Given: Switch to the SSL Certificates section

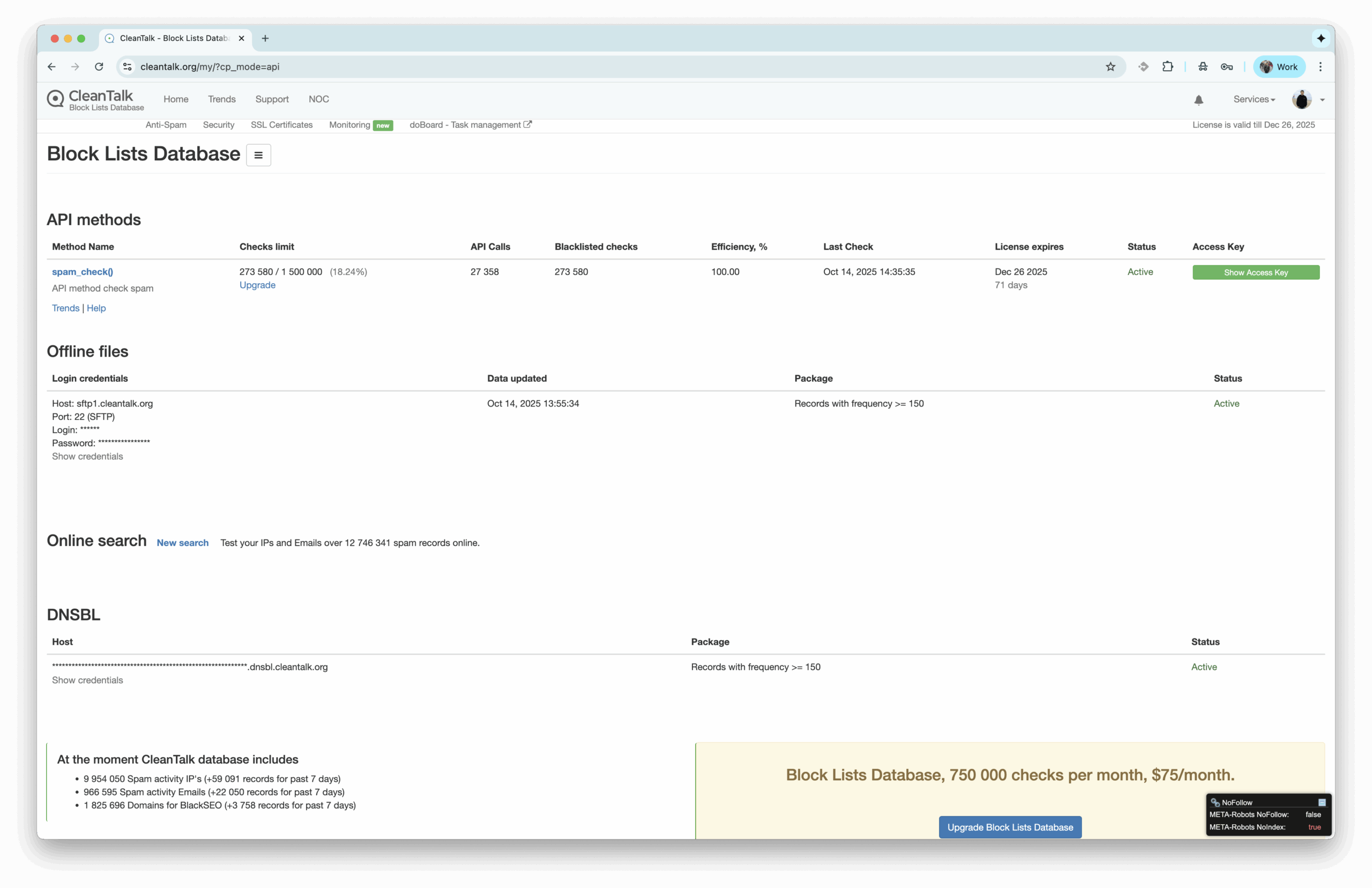Looking at the screenshot, I should 281,125.
